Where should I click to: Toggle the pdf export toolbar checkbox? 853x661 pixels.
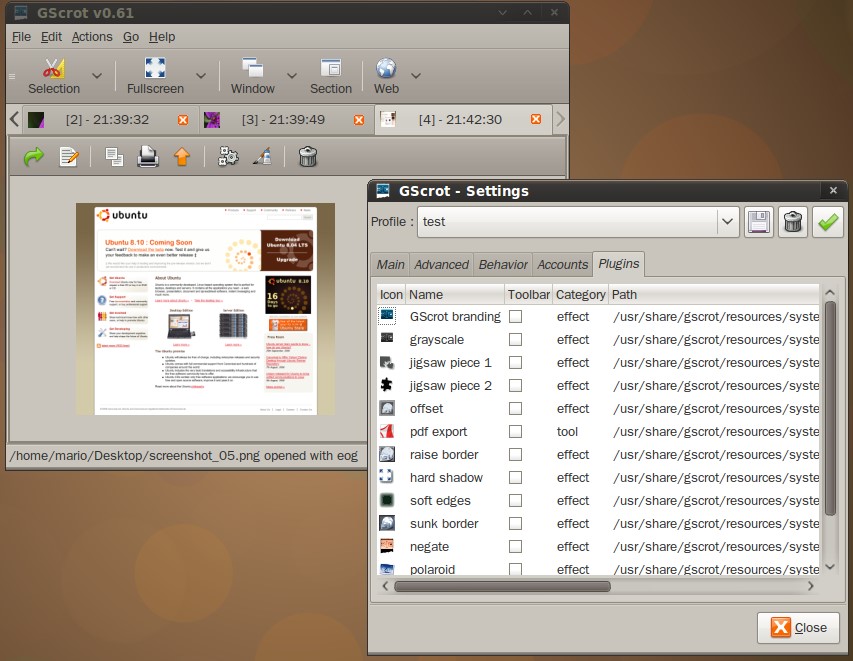click(x=515, y=432)
